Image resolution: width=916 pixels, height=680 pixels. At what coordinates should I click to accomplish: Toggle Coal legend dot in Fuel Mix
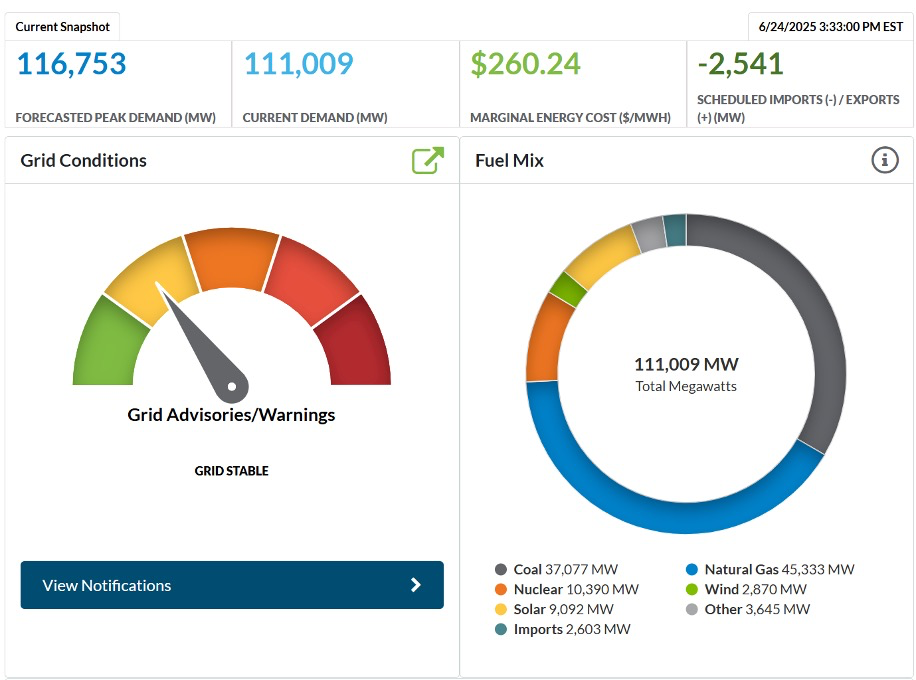(500, 570)
